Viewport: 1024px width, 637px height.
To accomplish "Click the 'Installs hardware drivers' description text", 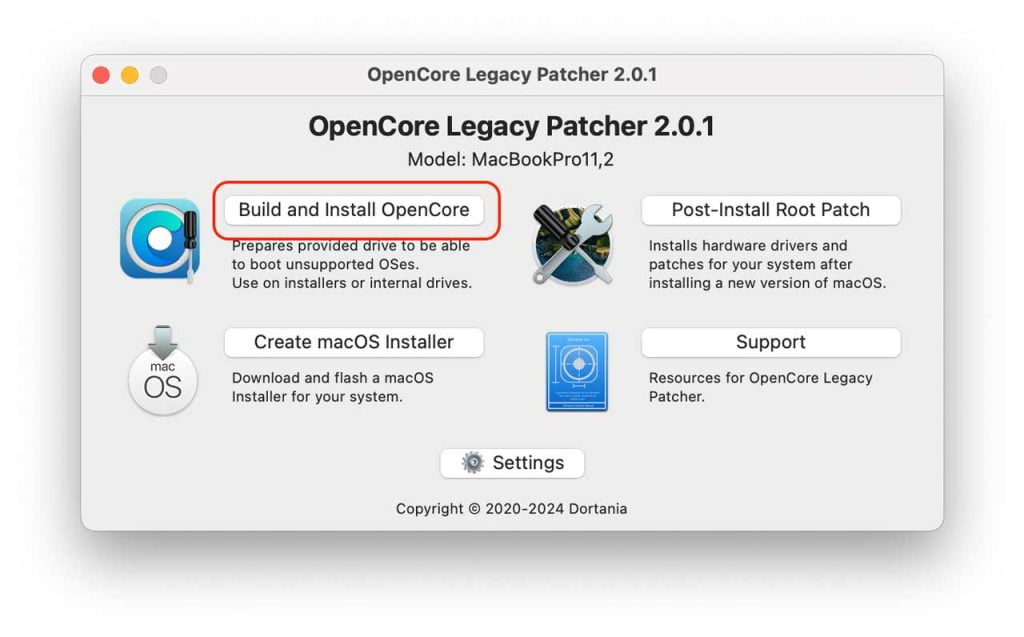I will pos(767,265).
